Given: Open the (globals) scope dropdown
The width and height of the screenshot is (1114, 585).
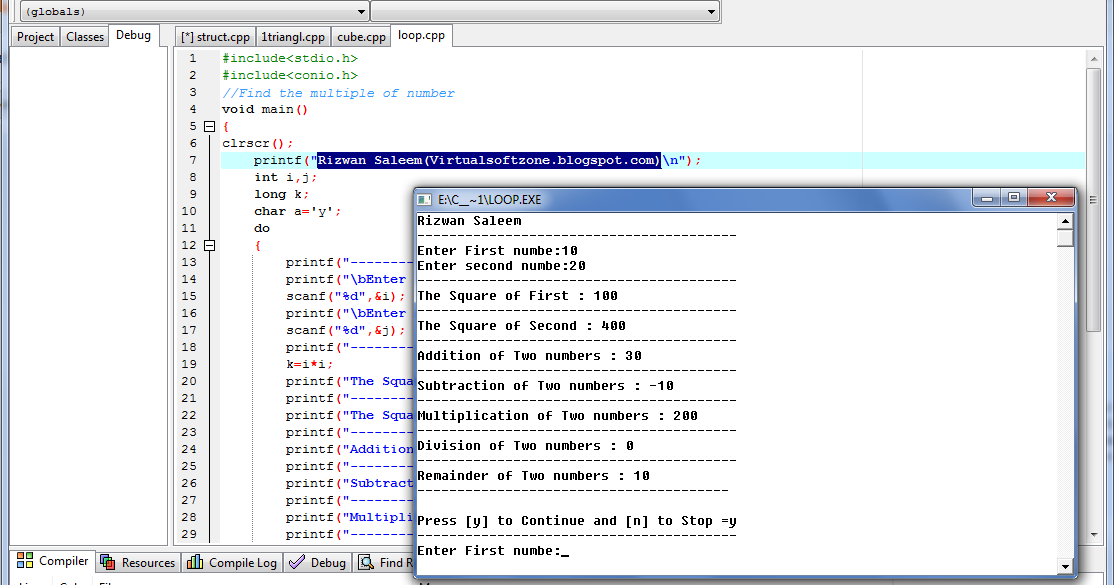Looking at the screenshot, I should (x=194, y=11).
